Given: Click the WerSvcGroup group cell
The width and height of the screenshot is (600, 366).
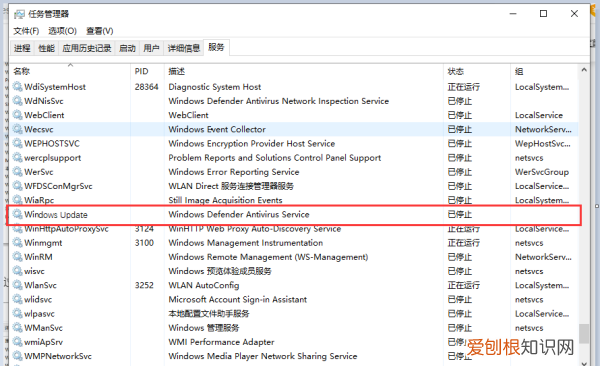Looking at the screenshot, I should pos(542,172).
